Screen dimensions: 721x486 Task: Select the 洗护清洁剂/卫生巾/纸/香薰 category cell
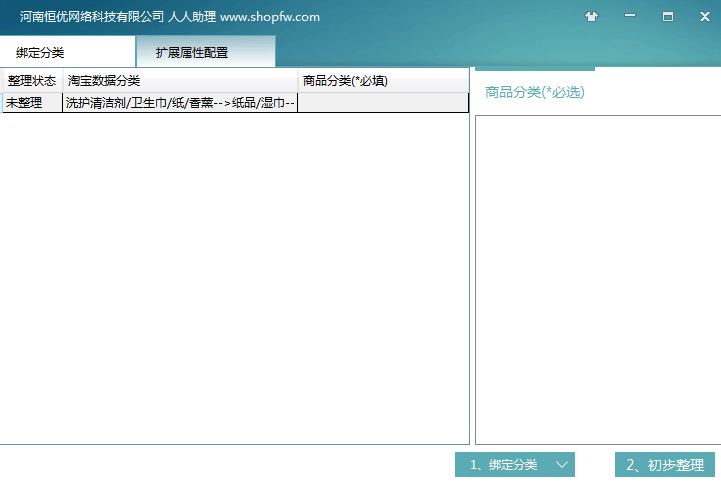point(180,103)
